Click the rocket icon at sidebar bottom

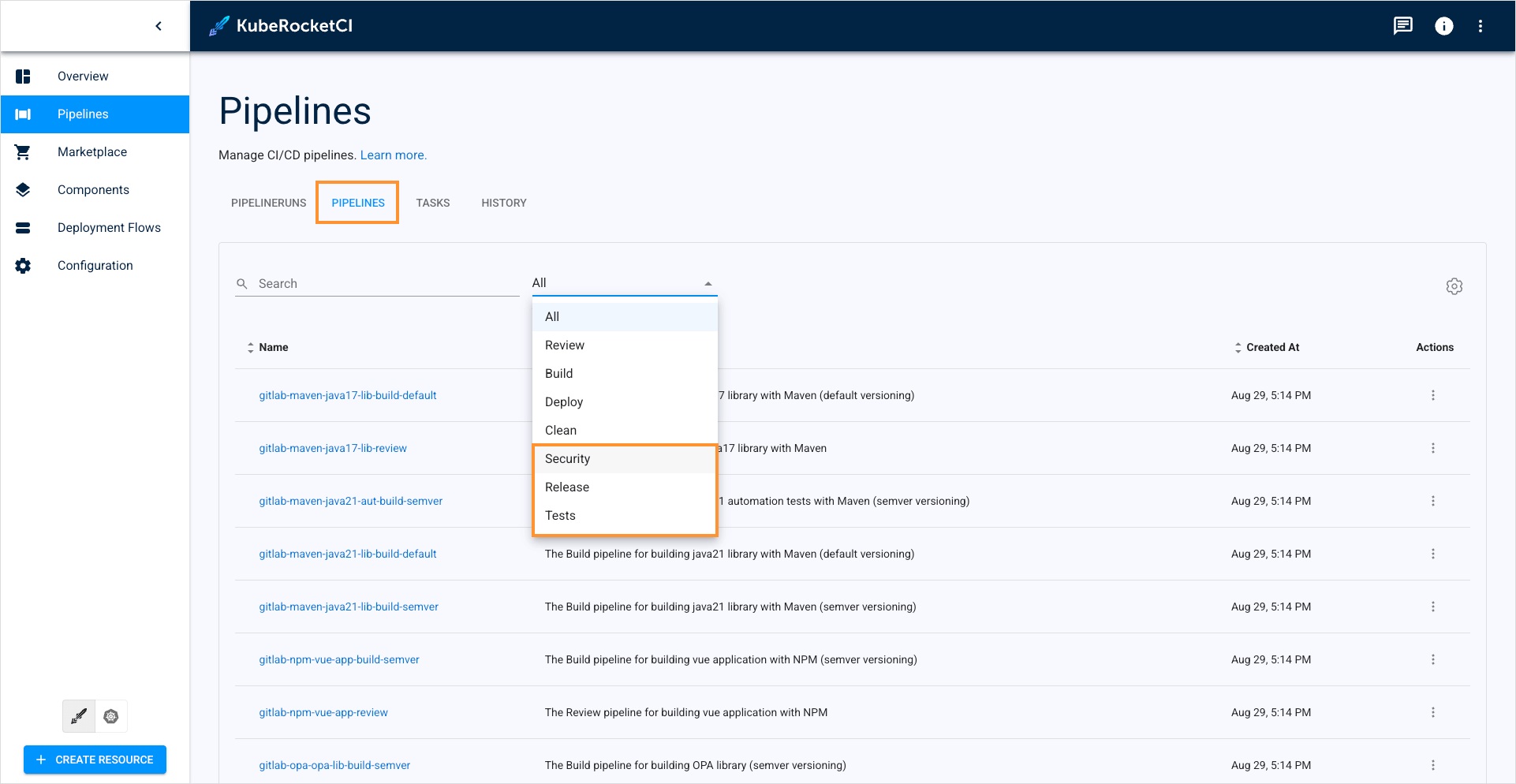[x=79, y=716]
